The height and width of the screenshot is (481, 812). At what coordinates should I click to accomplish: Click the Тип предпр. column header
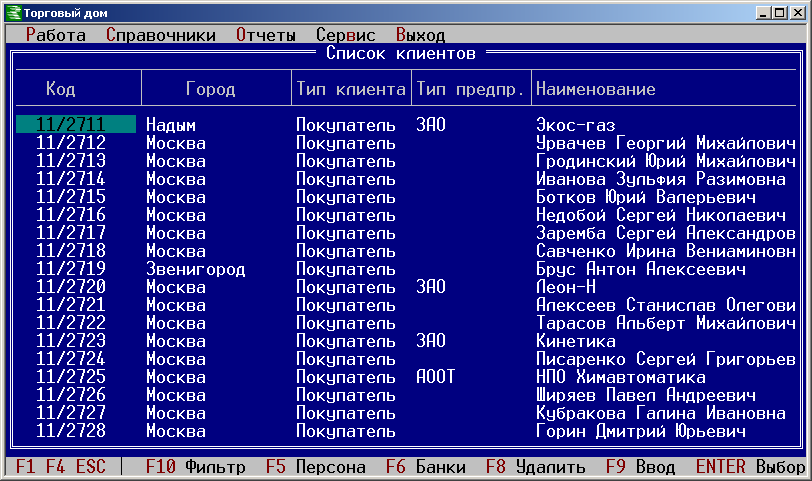[x=471, y=89]
